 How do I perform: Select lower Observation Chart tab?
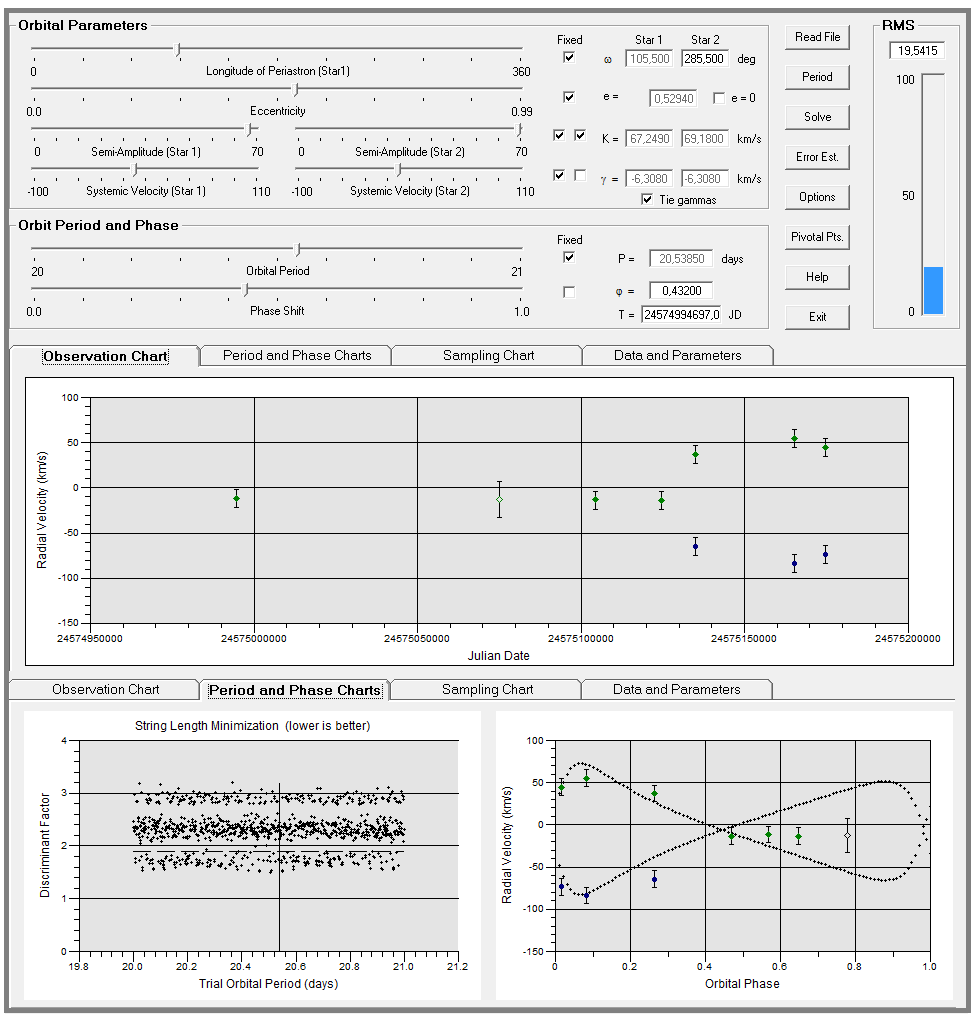(x=105, y=689)
